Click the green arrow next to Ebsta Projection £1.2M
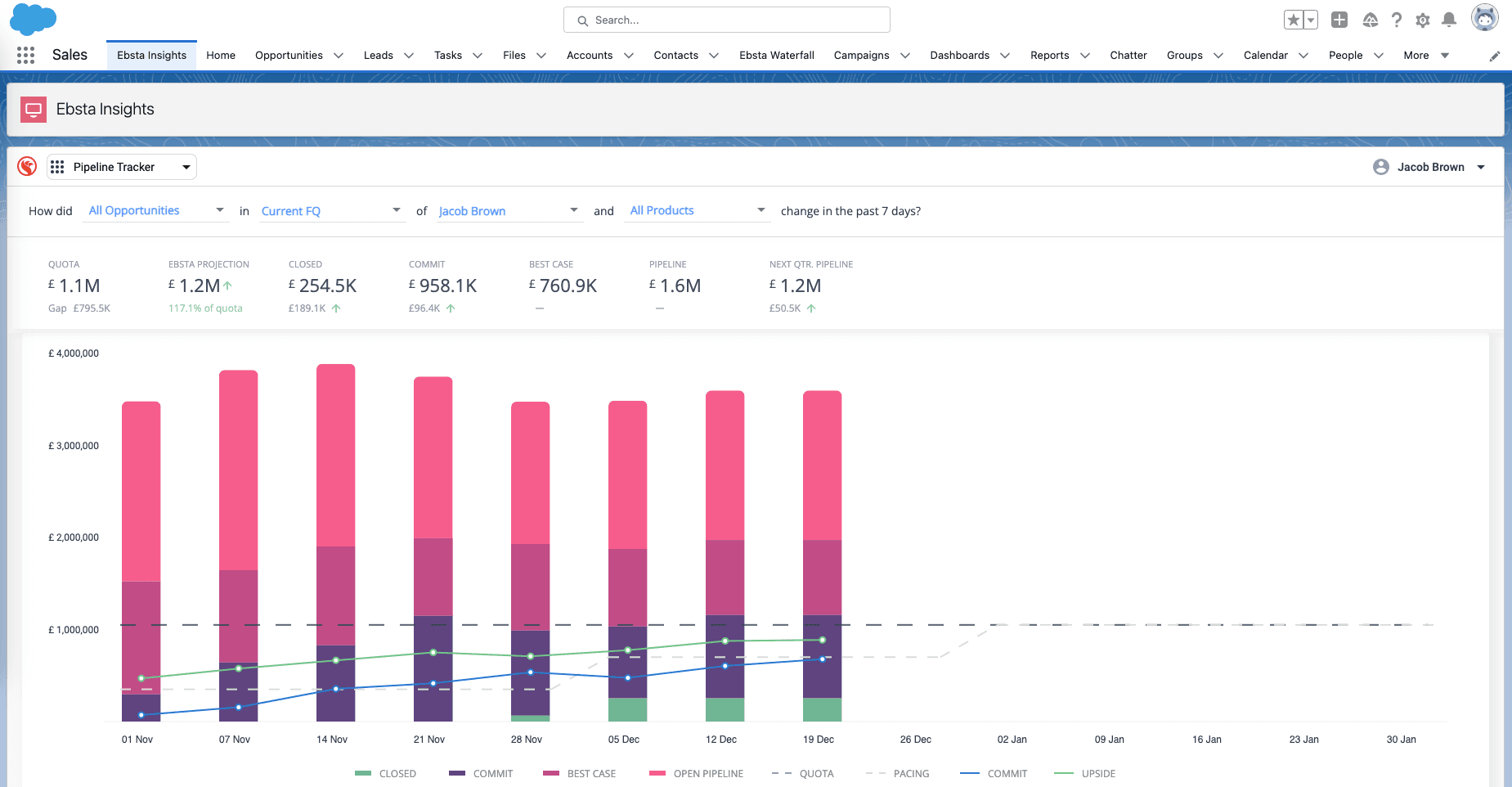 coord(227,286)
